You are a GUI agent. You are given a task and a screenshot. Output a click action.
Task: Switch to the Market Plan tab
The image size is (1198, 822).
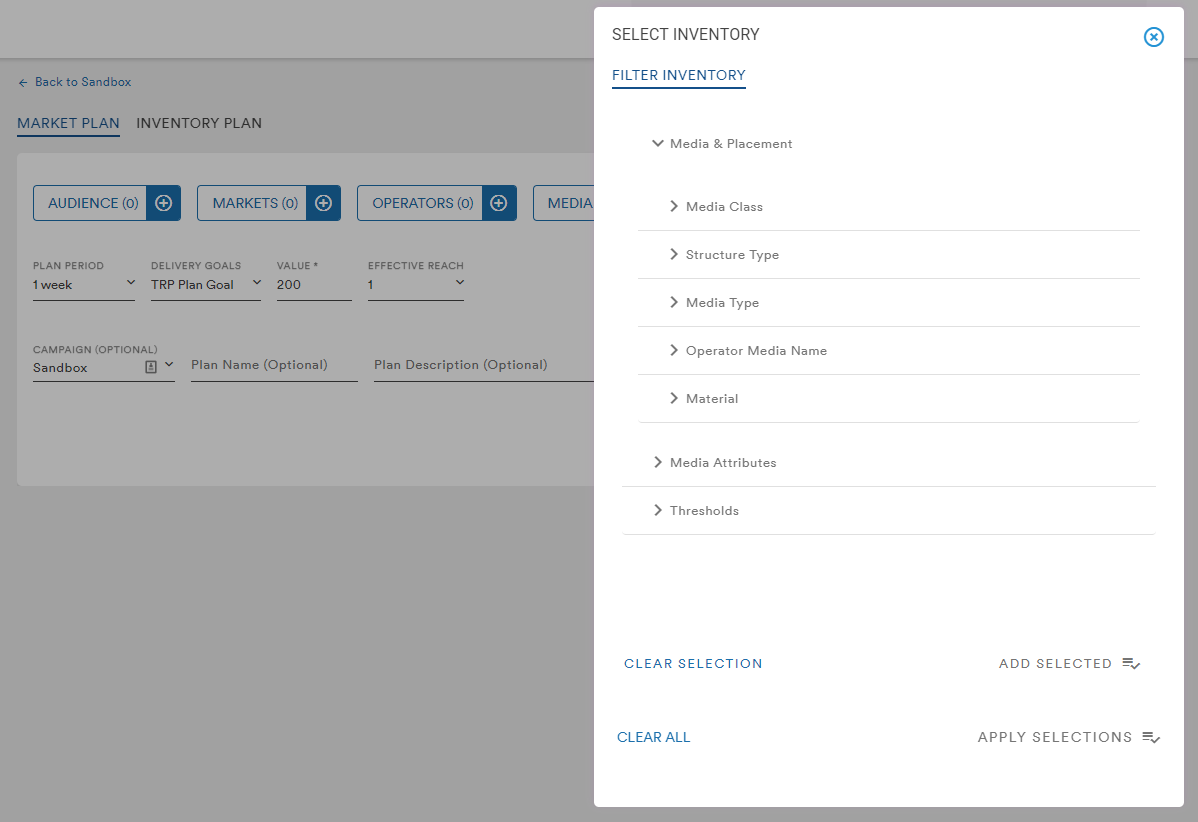pyautogui.click(x=68, y=124)
